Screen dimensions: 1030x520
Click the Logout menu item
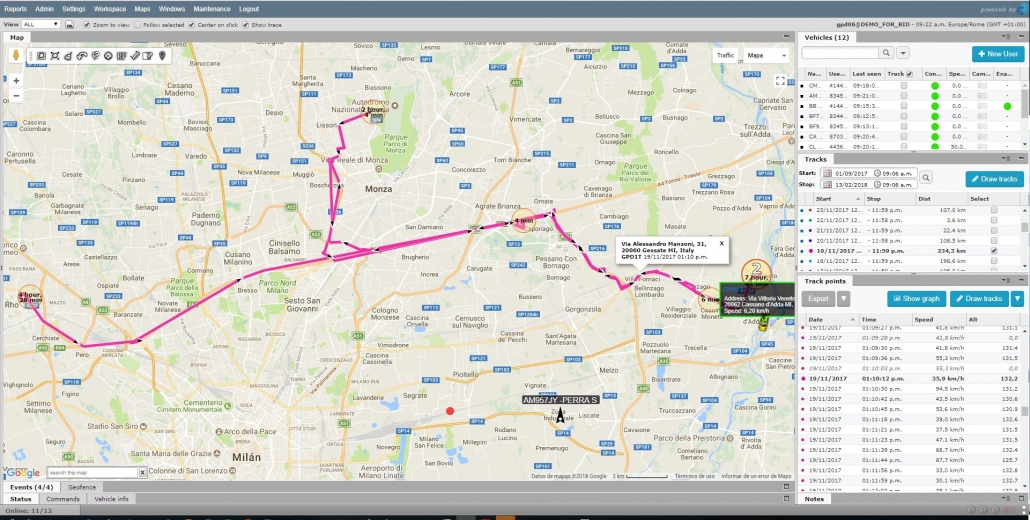(249, 9)
